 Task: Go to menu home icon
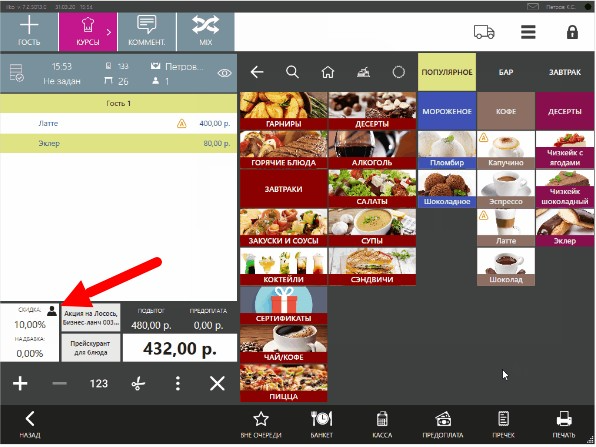[328, 72]
